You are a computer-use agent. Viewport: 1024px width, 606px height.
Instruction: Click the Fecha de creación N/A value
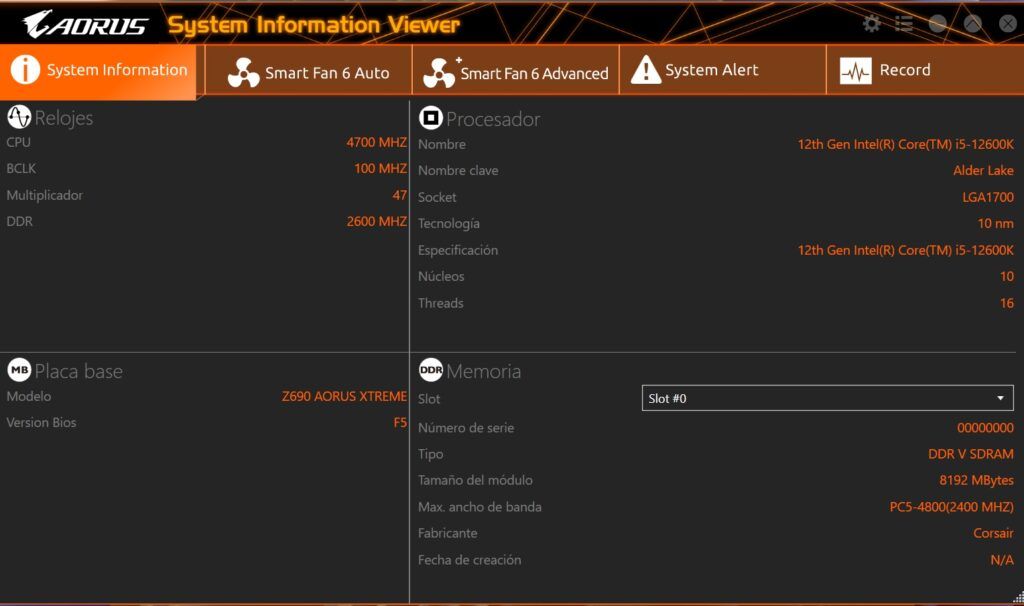(x=1002, y=560)
